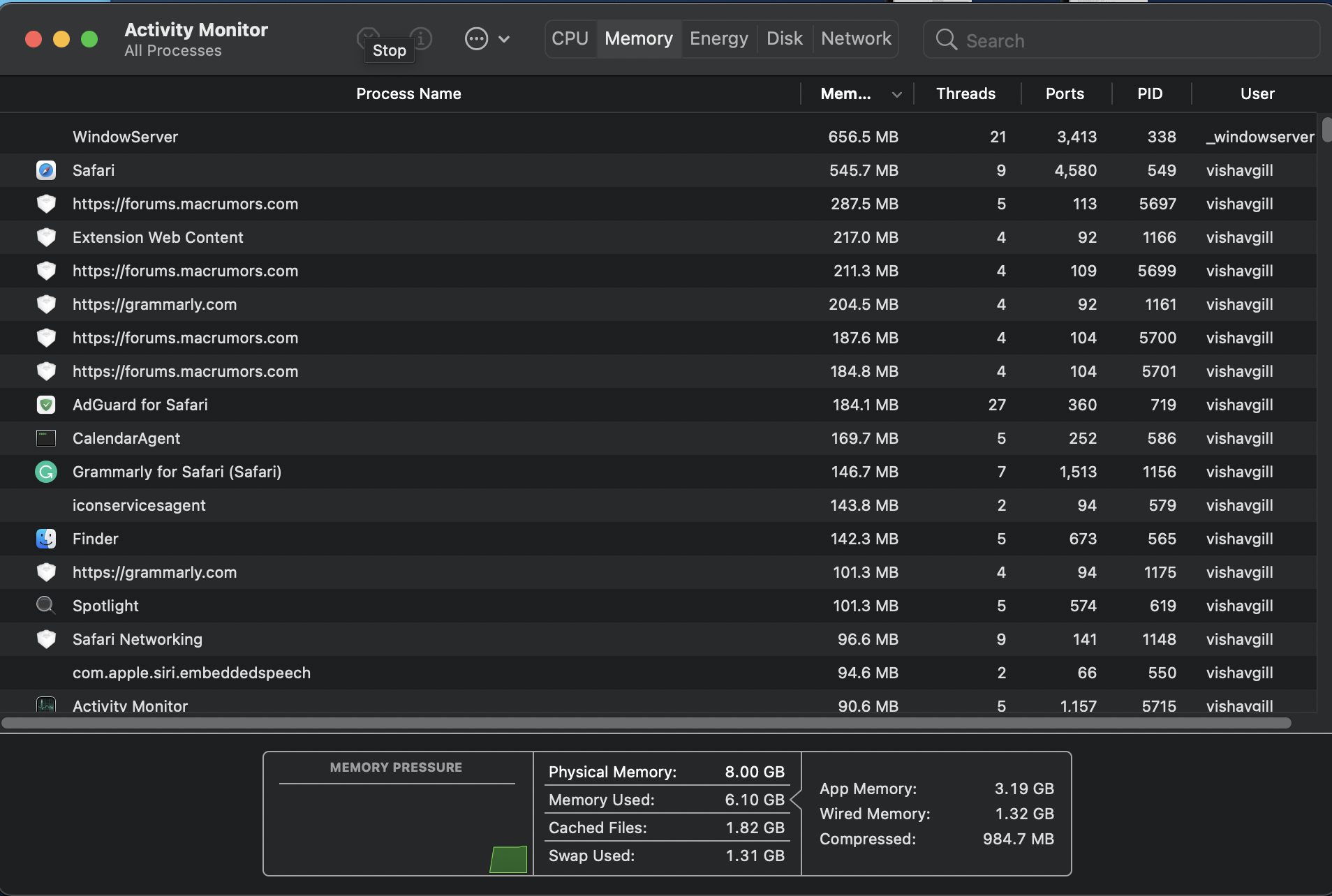Select the Spotlight process name

coord(105,606)
